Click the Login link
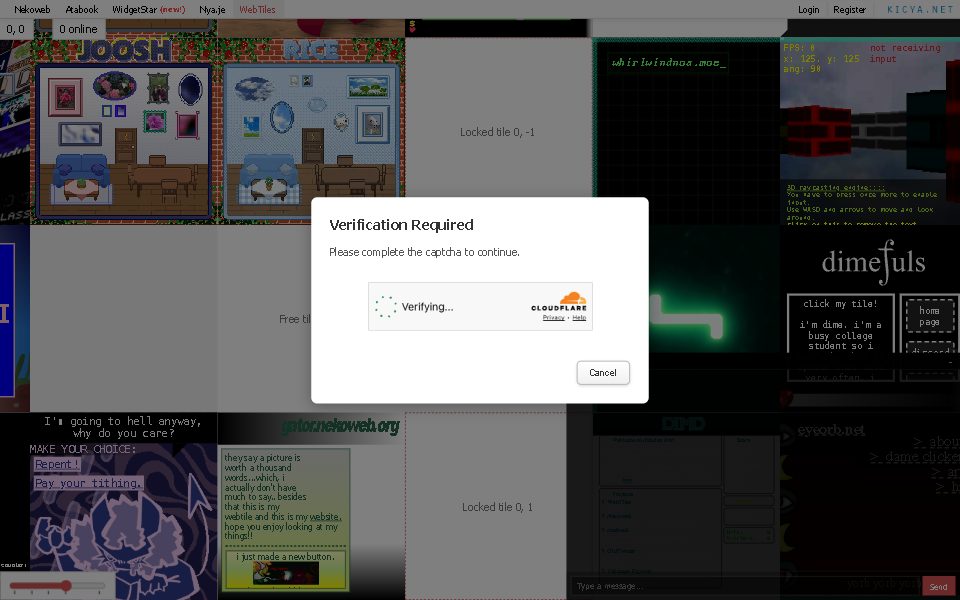Viewport: 960px width, 600px height. pyautogui.click(x=808, y=9)
